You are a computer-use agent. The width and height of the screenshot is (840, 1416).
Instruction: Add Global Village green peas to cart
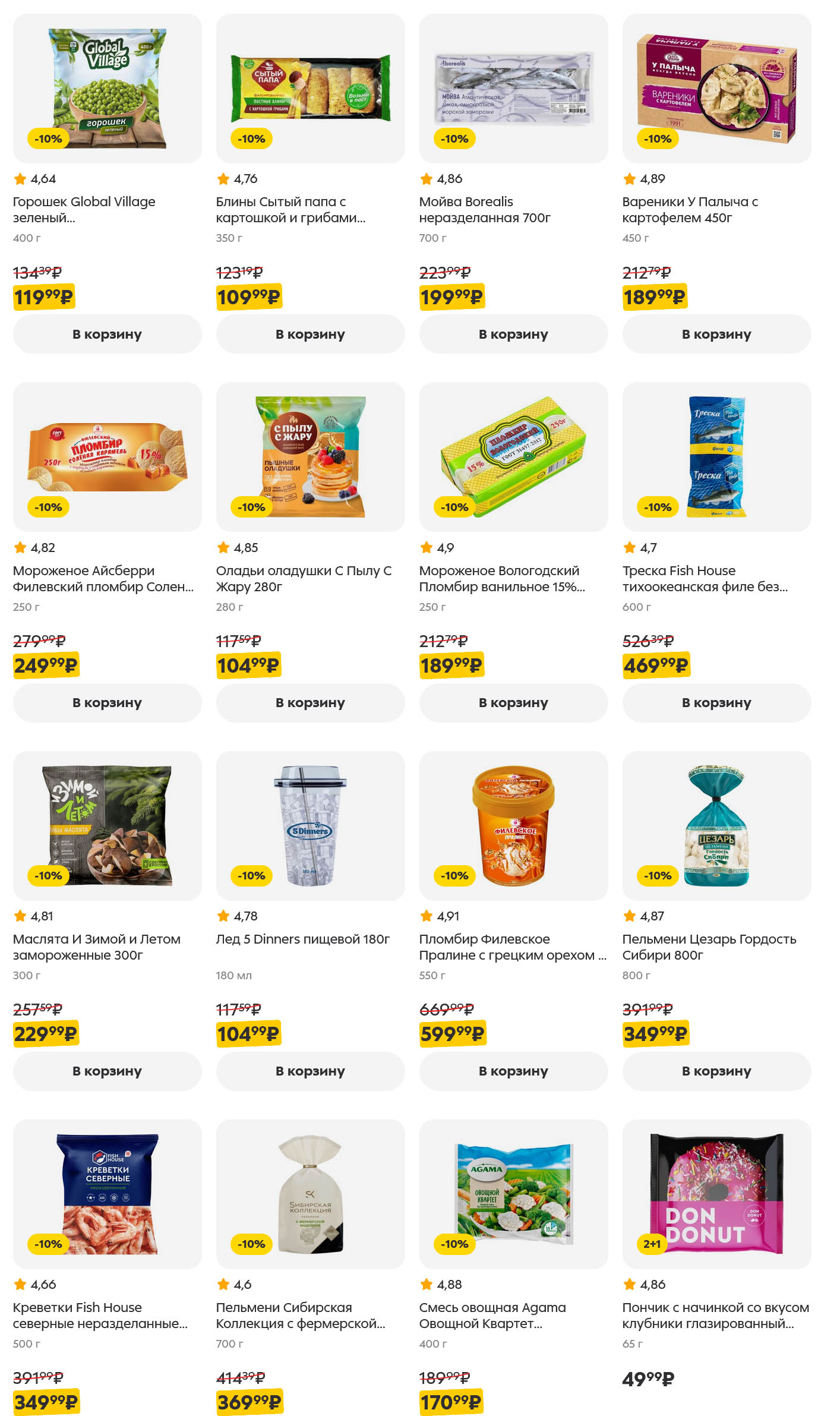[x=107, y=334]
